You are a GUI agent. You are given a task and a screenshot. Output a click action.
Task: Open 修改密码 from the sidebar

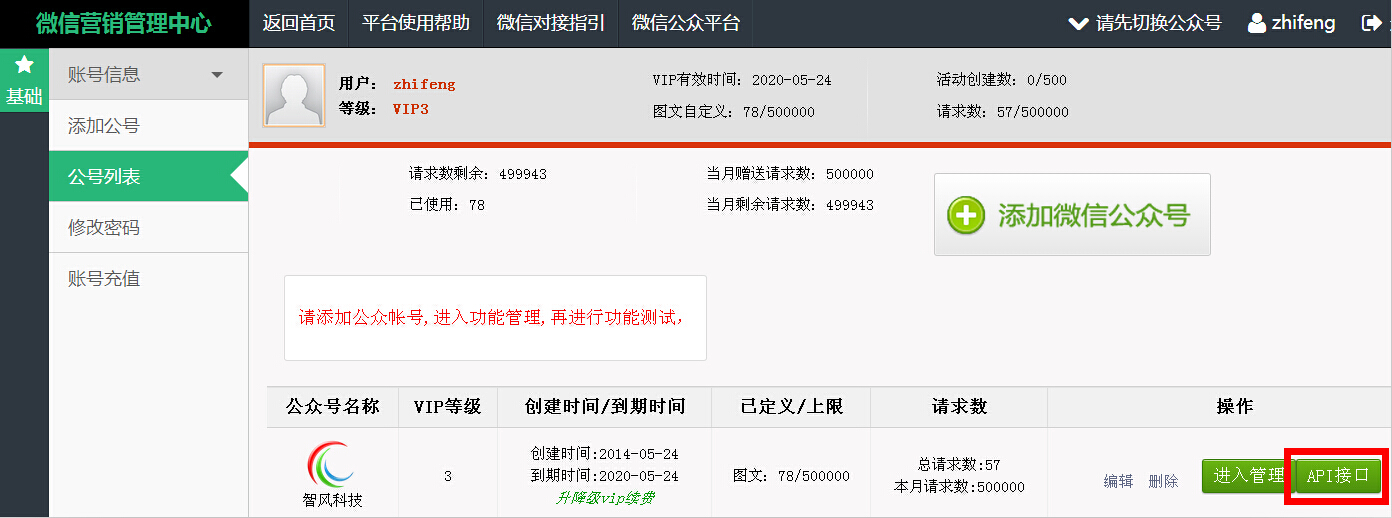pyautogui.click(x=104, y=228)
